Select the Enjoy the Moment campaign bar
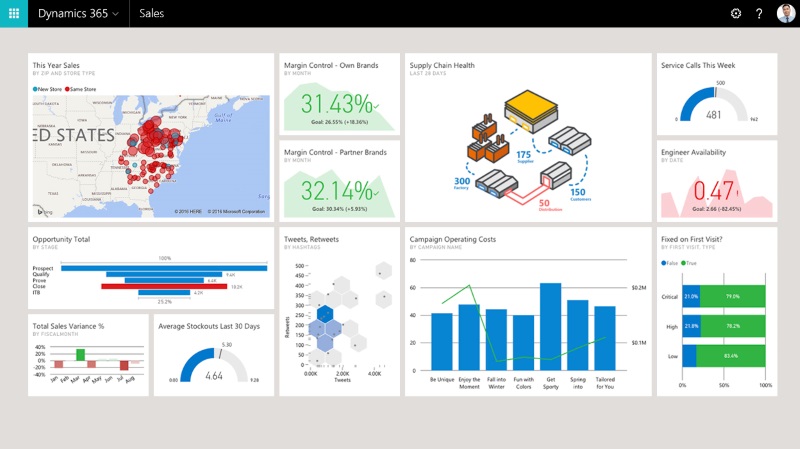800x449 pixels. pyautogui.click(x=469, y=337)
